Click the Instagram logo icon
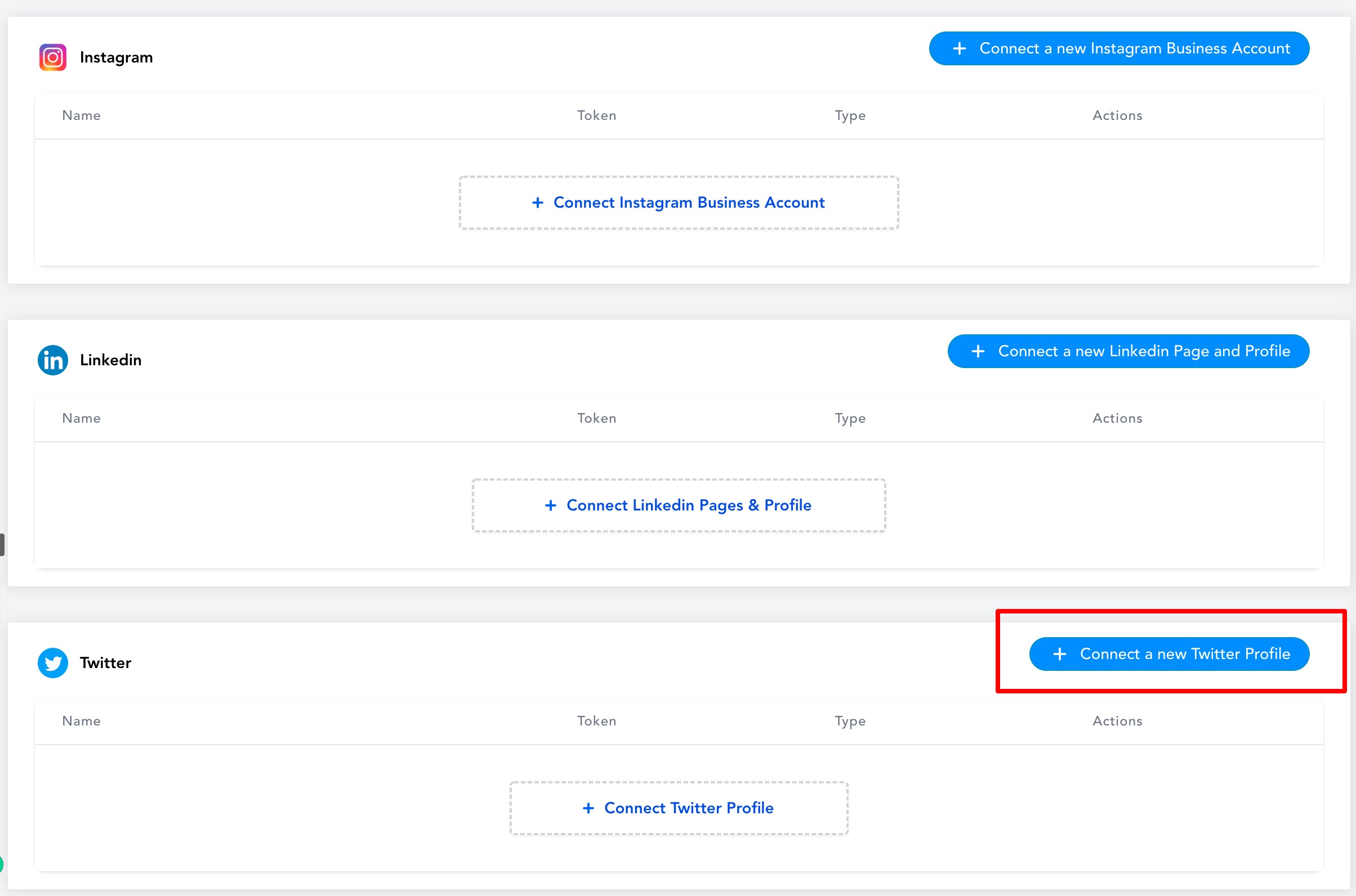Screen dimensions: 1356x896 [x=52, y=57]
